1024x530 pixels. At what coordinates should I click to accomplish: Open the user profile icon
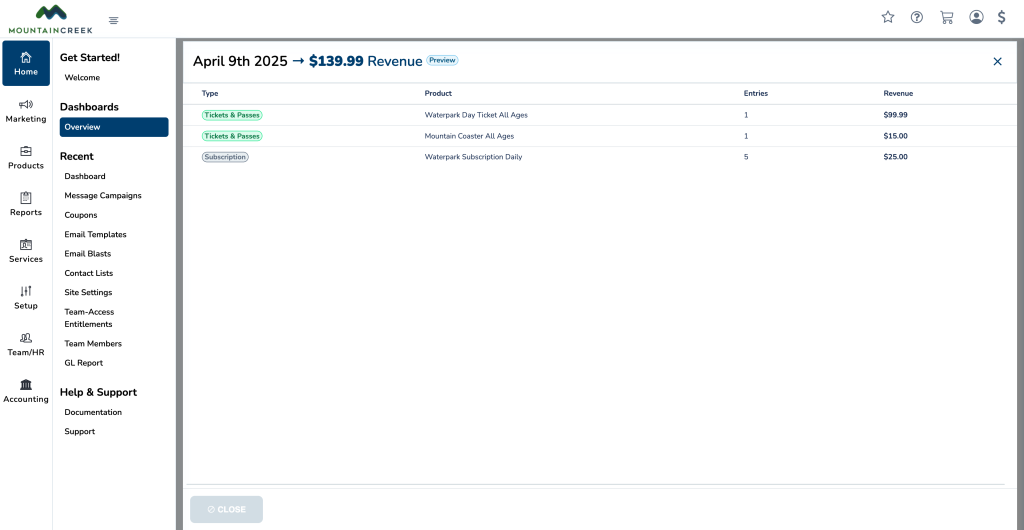976,18
